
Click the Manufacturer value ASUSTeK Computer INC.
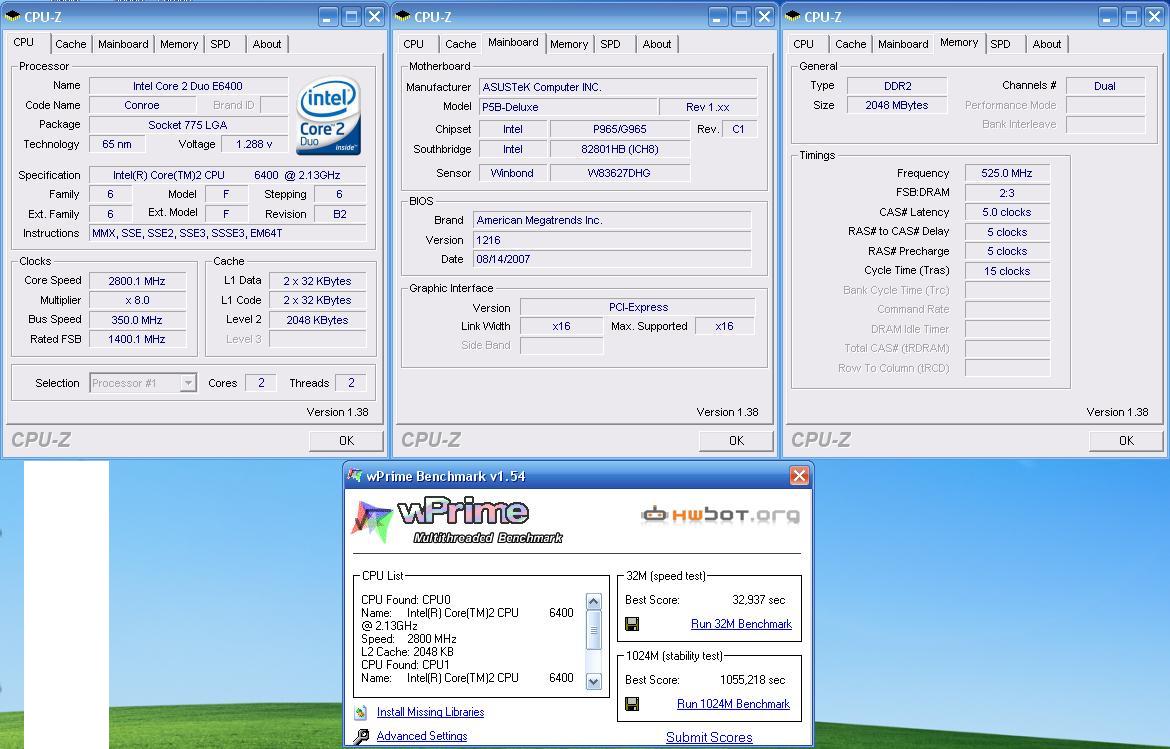[x=618, y=87]
